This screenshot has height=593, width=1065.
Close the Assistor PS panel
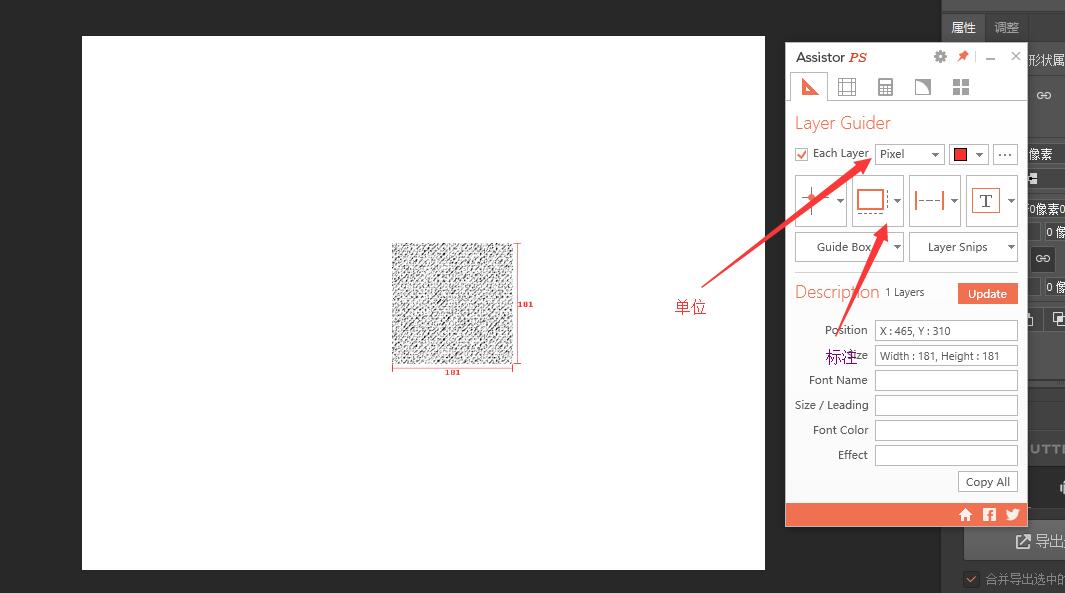point(1015,56)
